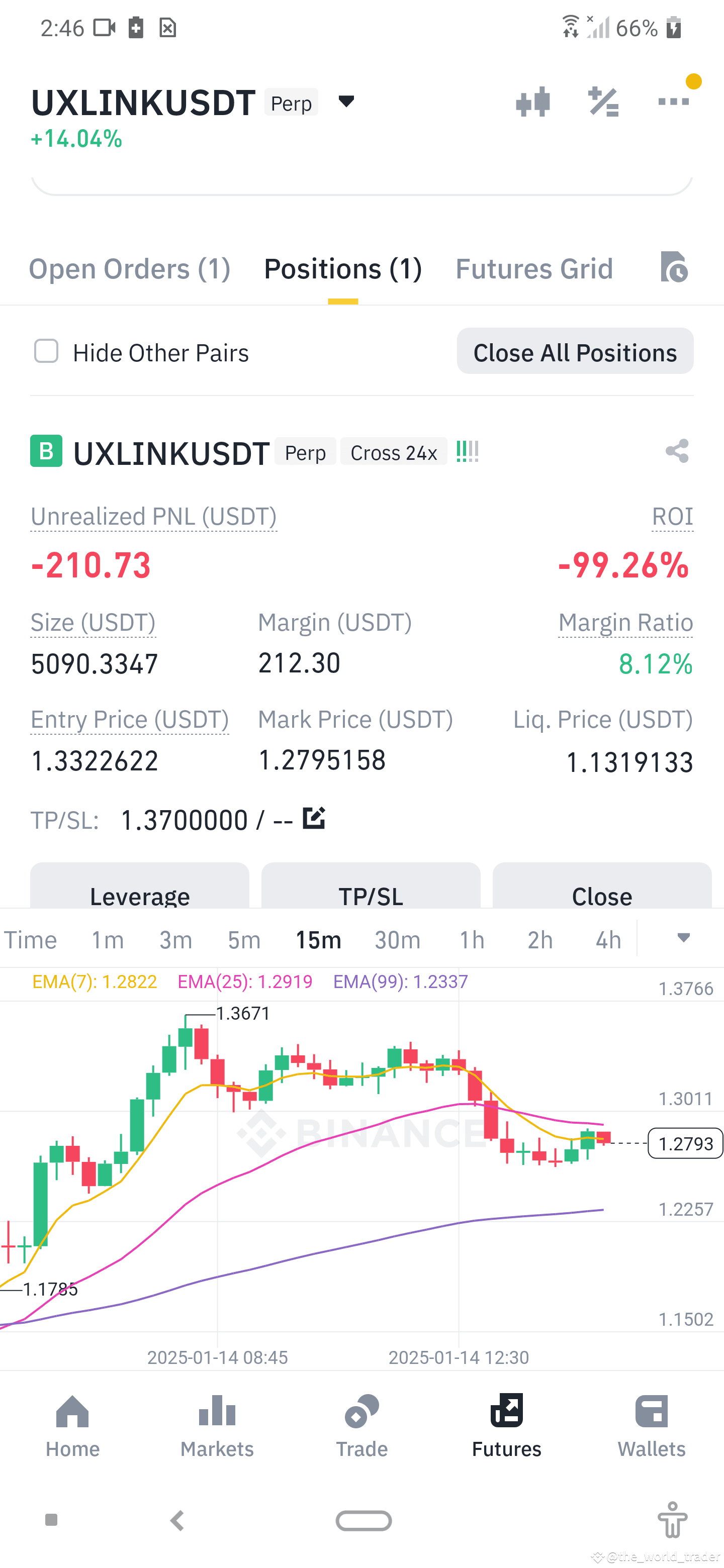724x1568 pixels.
Task: Tap the 1.1785 low price marker
Action: tap(50, 1289)
